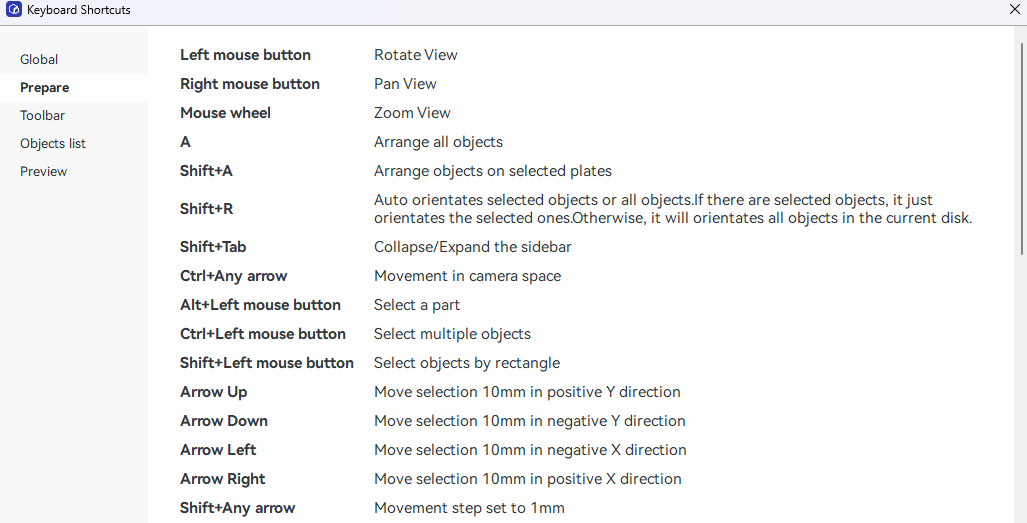The width and height of the screenshot is (1027, 523).
Task: Click the app logo in the title bar
Action: point(14,10)
